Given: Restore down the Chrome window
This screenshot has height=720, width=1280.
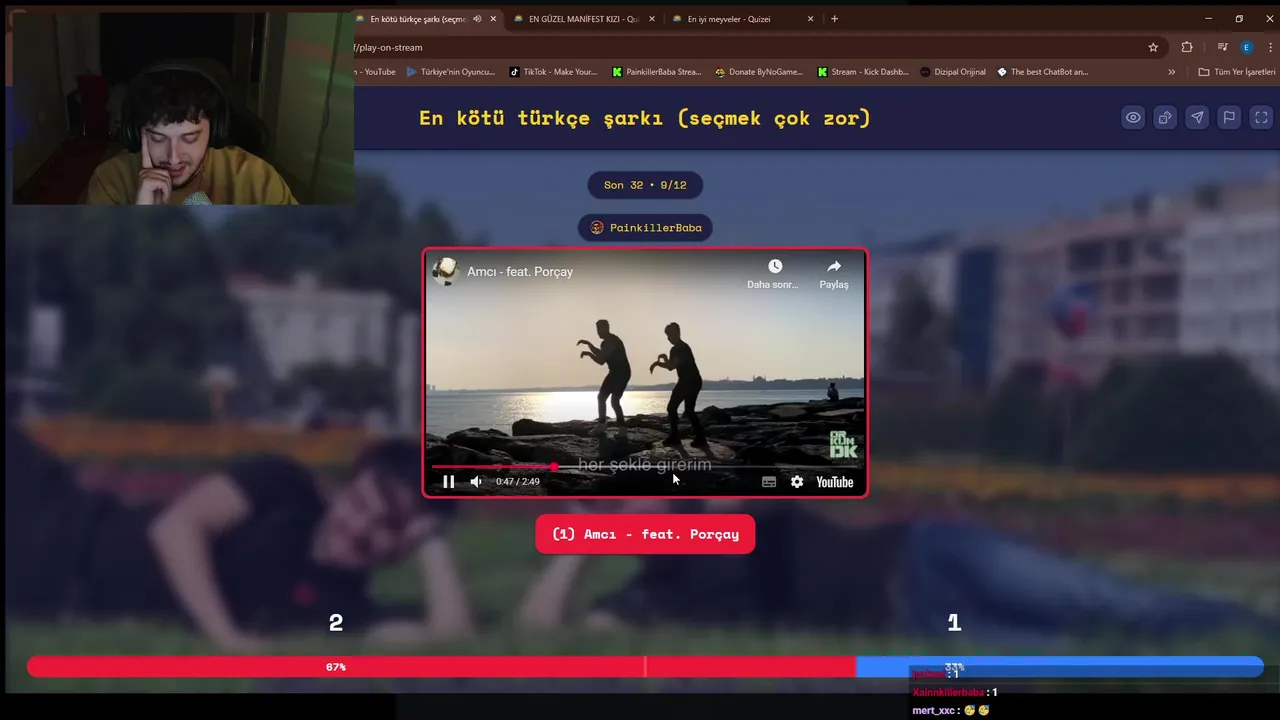Looking at the screenshot, I should tap(1239, 19).
